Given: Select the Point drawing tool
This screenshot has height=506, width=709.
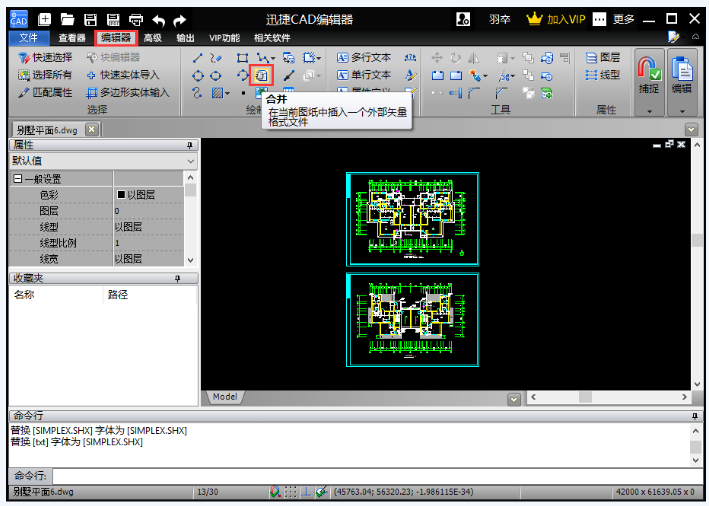Looking at the screenshot, I should 243,93.
